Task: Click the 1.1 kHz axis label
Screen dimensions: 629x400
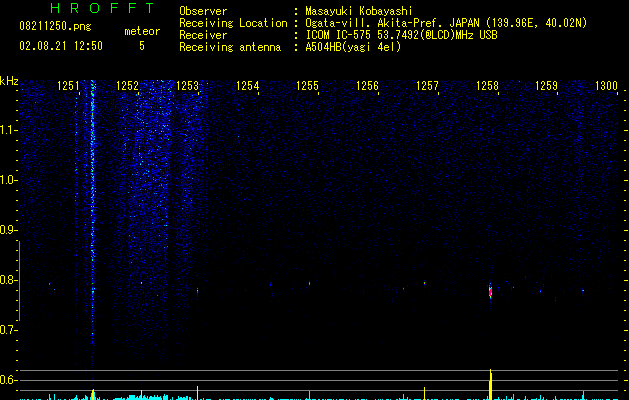Action: (9, 130)
